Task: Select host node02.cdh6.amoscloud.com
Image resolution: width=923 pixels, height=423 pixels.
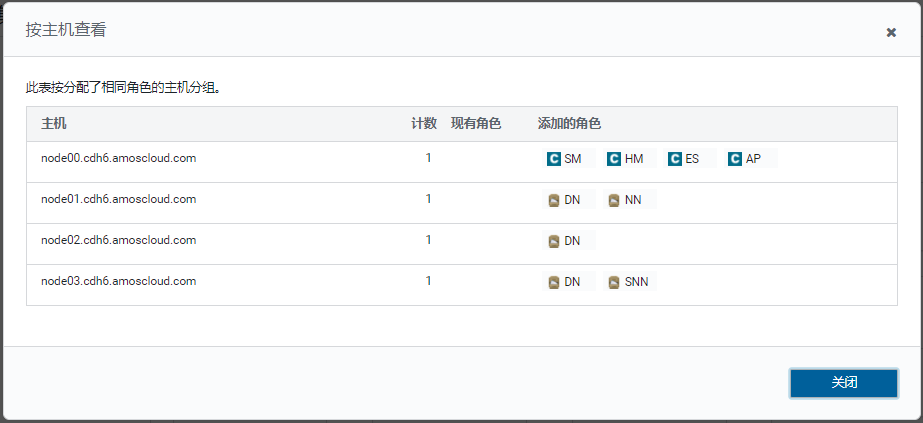Action: [x=118, y=240]
